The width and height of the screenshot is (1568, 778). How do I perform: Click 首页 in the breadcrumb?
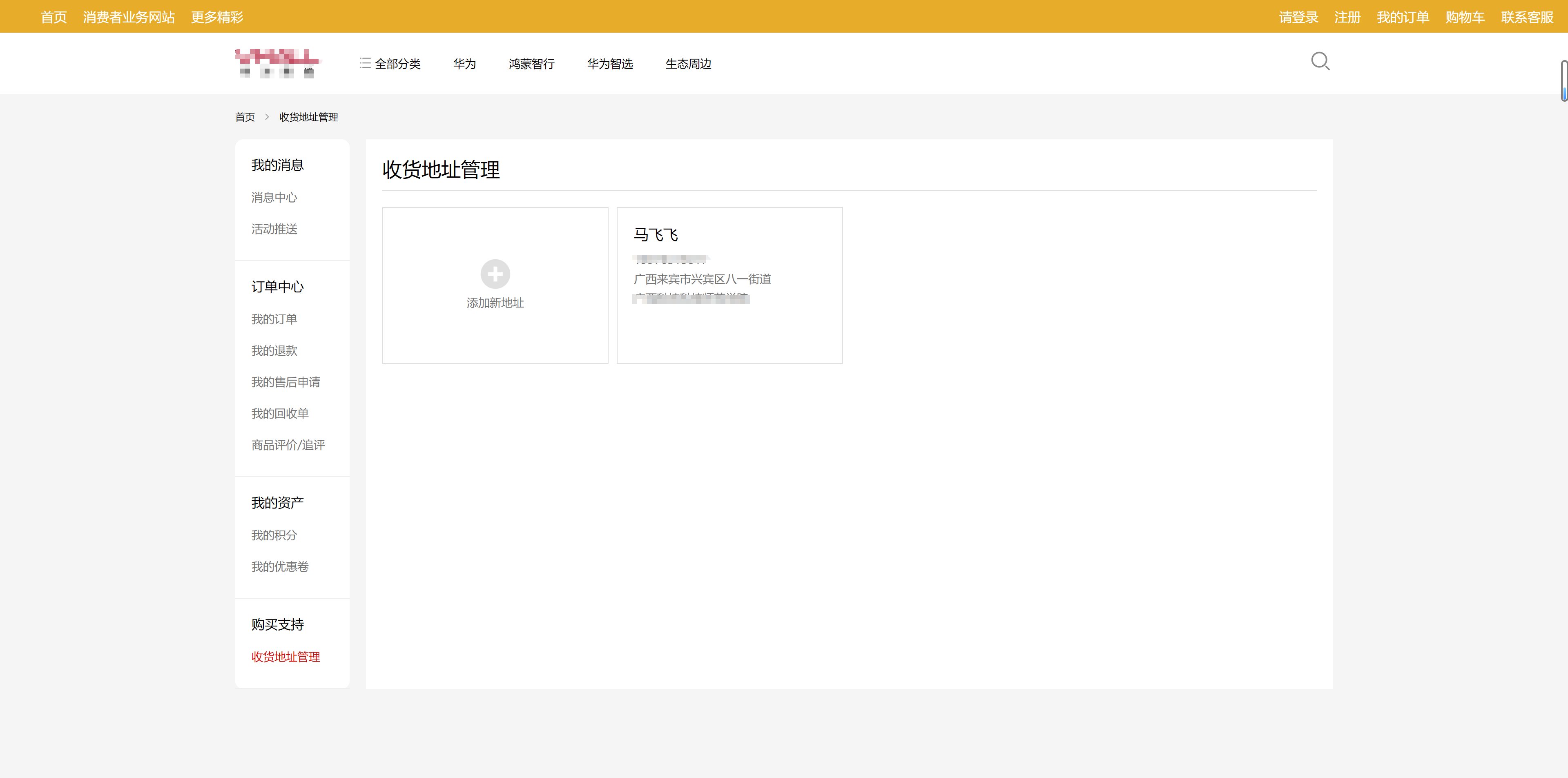pyautogui.click(x=245, y=117)
